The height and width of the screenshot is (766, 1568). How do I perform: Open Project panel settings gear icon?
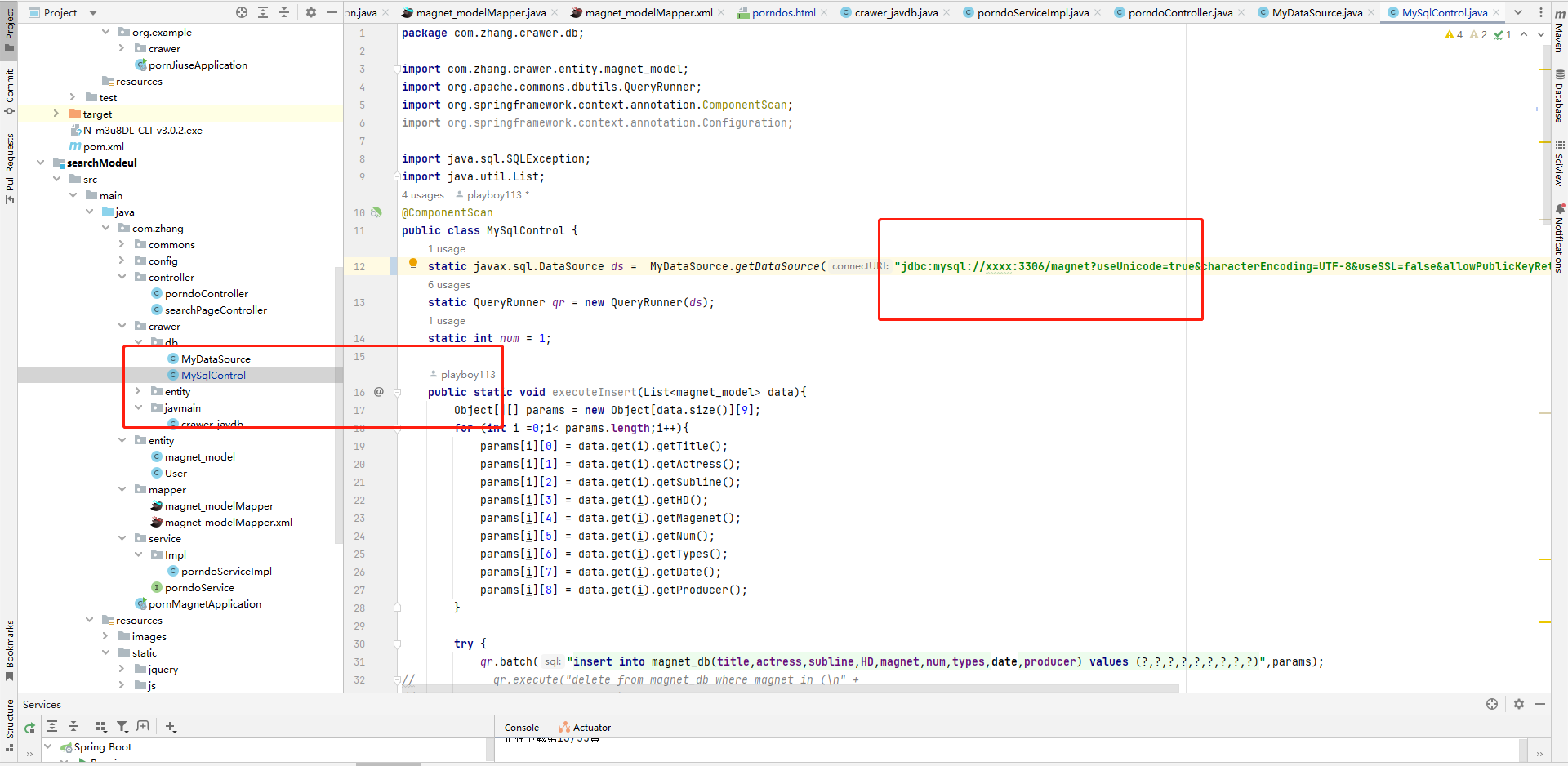point(311,12)
